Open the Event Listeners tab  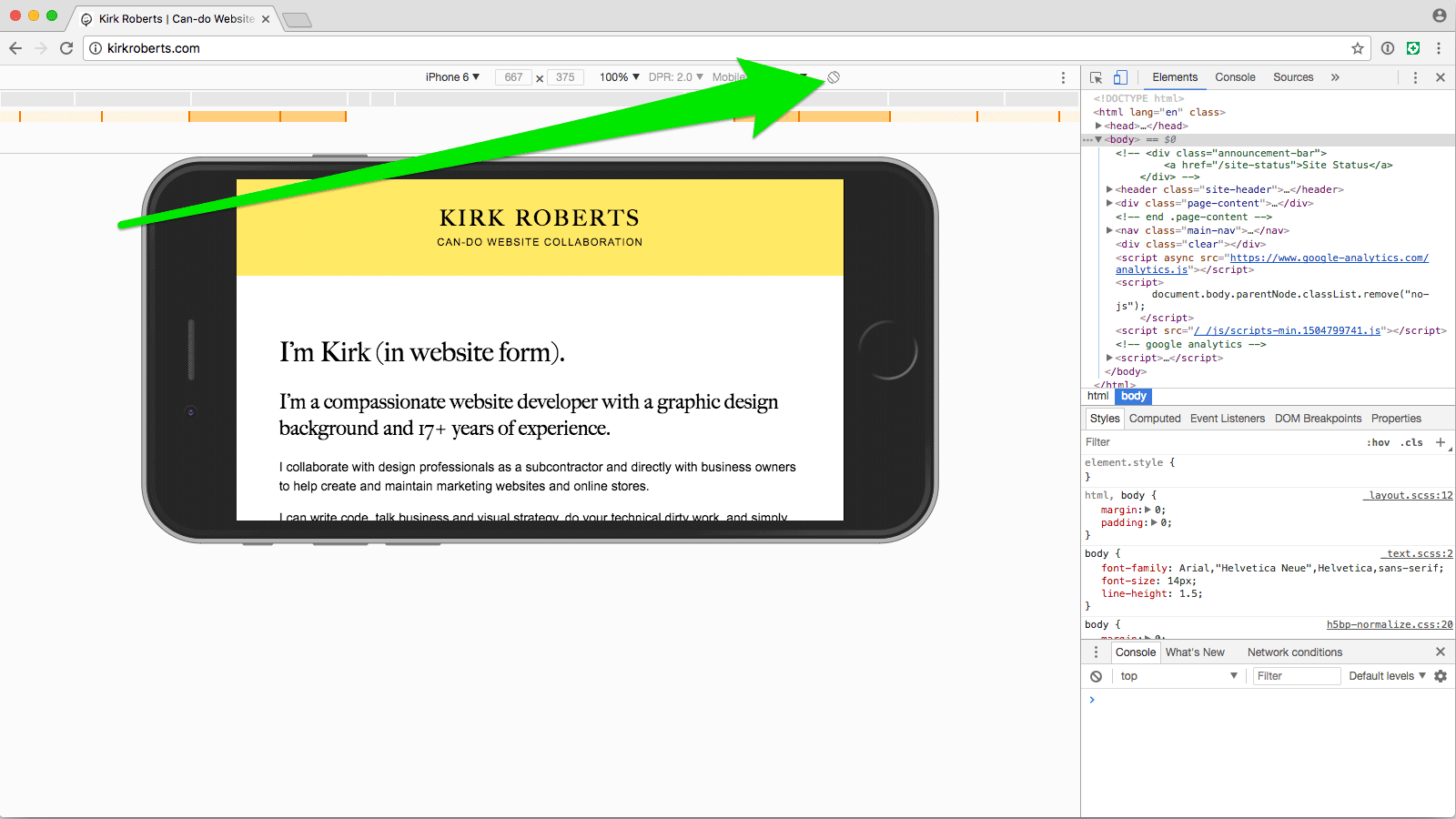[1228, 419]
